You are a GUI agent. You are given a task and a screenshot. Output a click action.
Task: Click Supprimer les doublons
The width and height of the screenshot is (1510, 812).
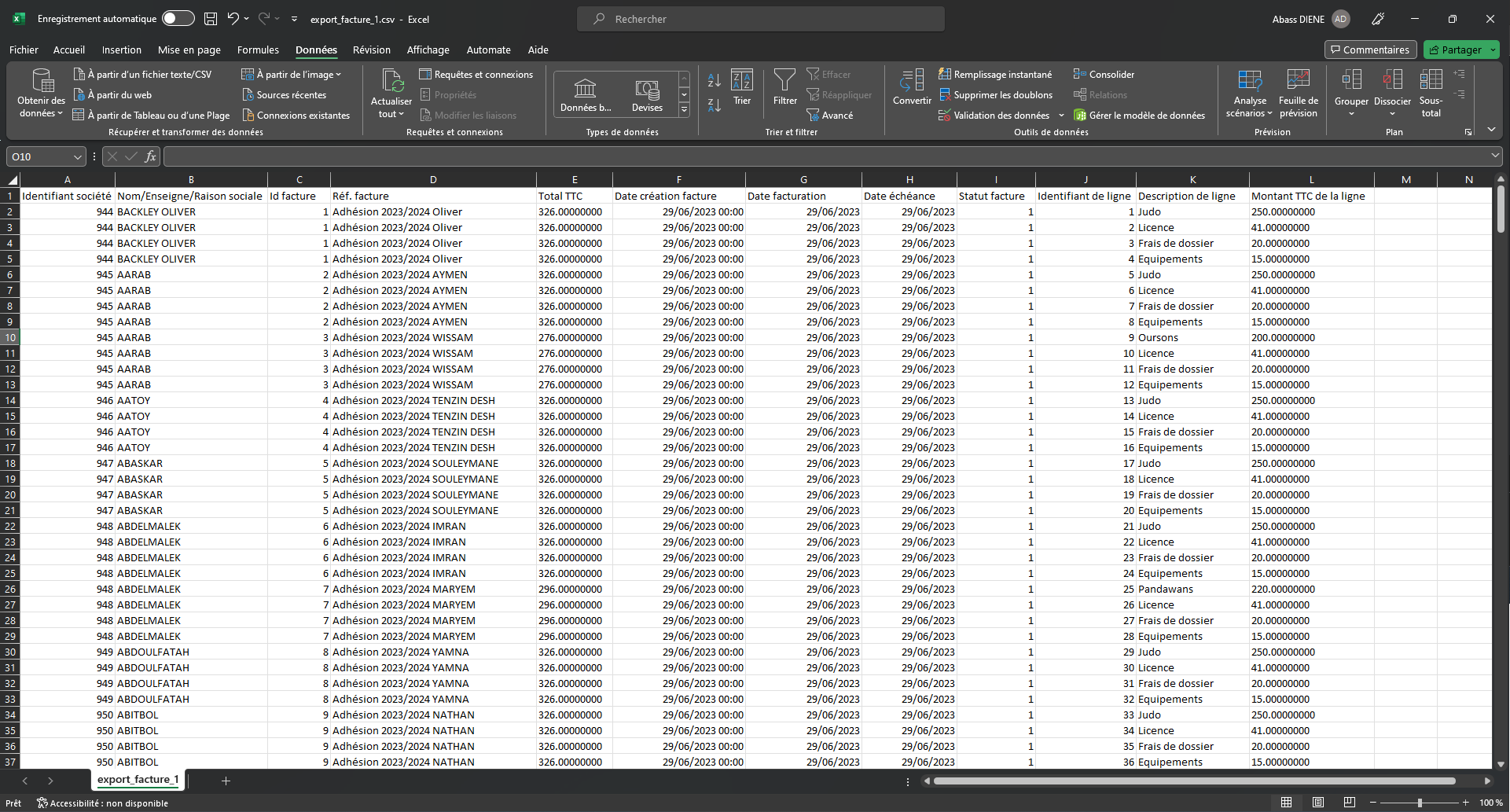pos(995,95)
